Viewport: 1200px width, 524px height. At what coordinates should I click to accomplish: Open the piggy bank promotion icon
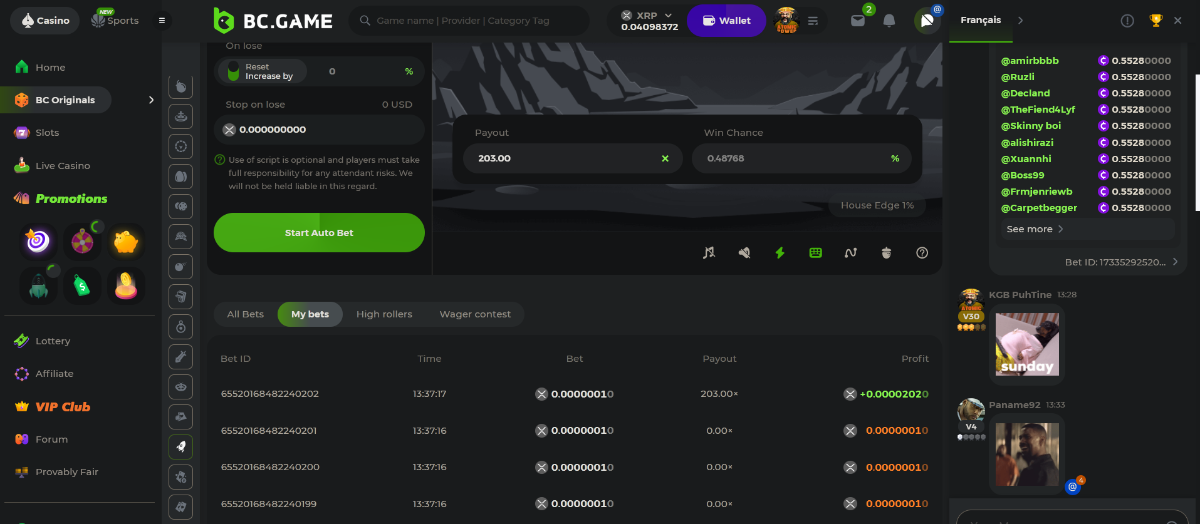click(x=125, y=241)
